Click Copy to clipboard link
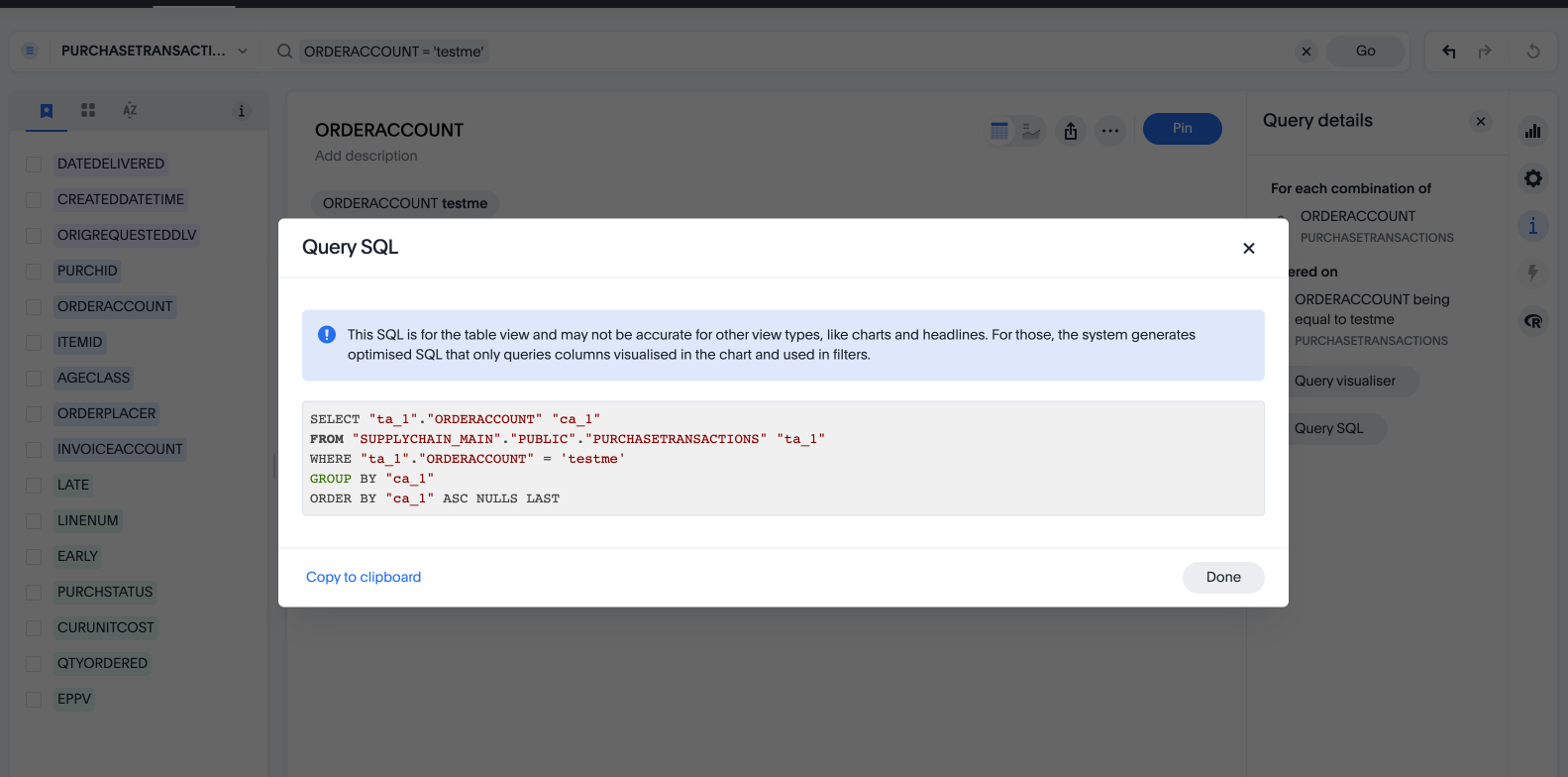1568x777 pixels. point(364,577)
